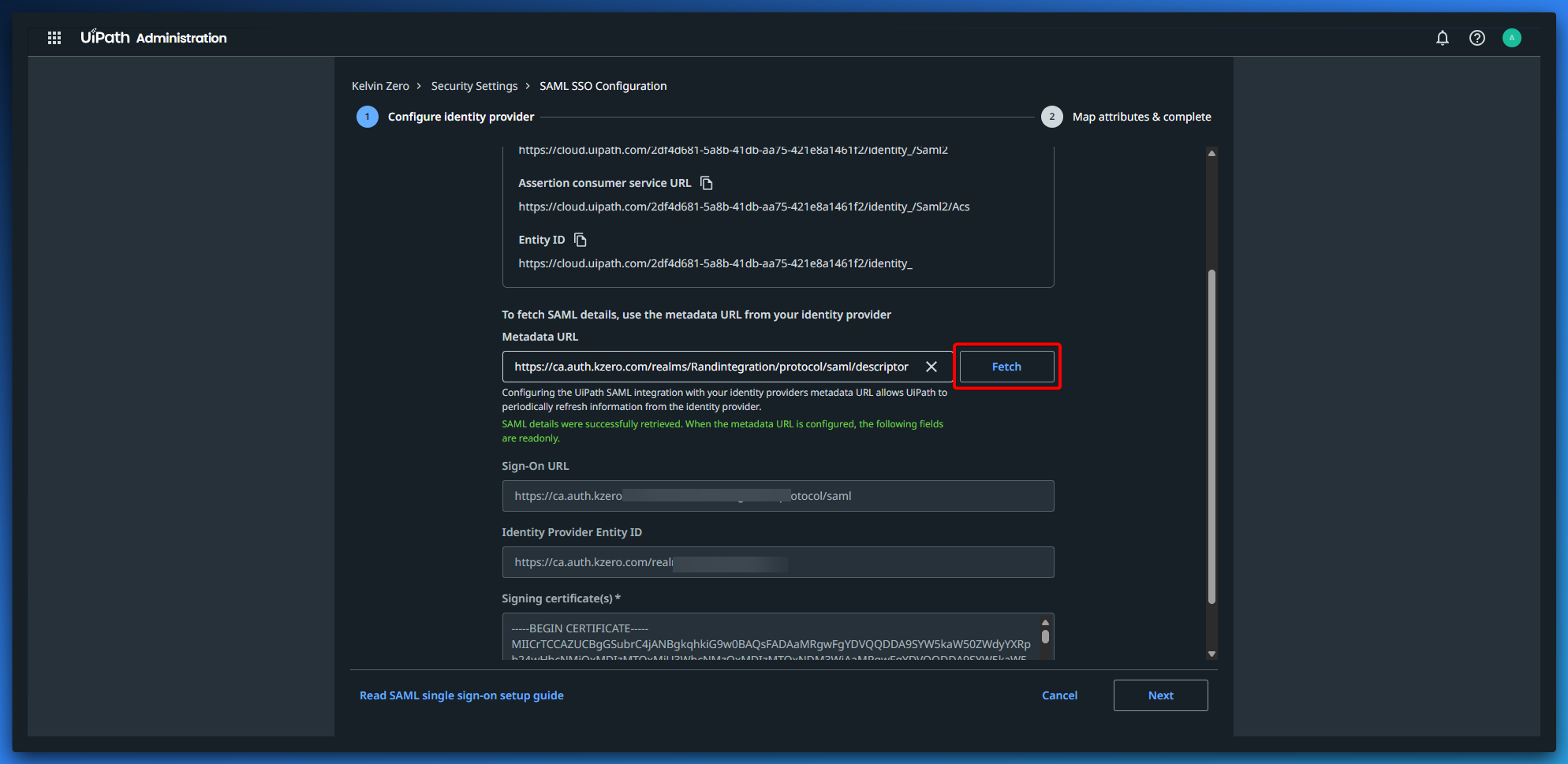Click the certificate box scrollbar thumb
This screenshot has height=764, width=1568.
click(1045, 635)
